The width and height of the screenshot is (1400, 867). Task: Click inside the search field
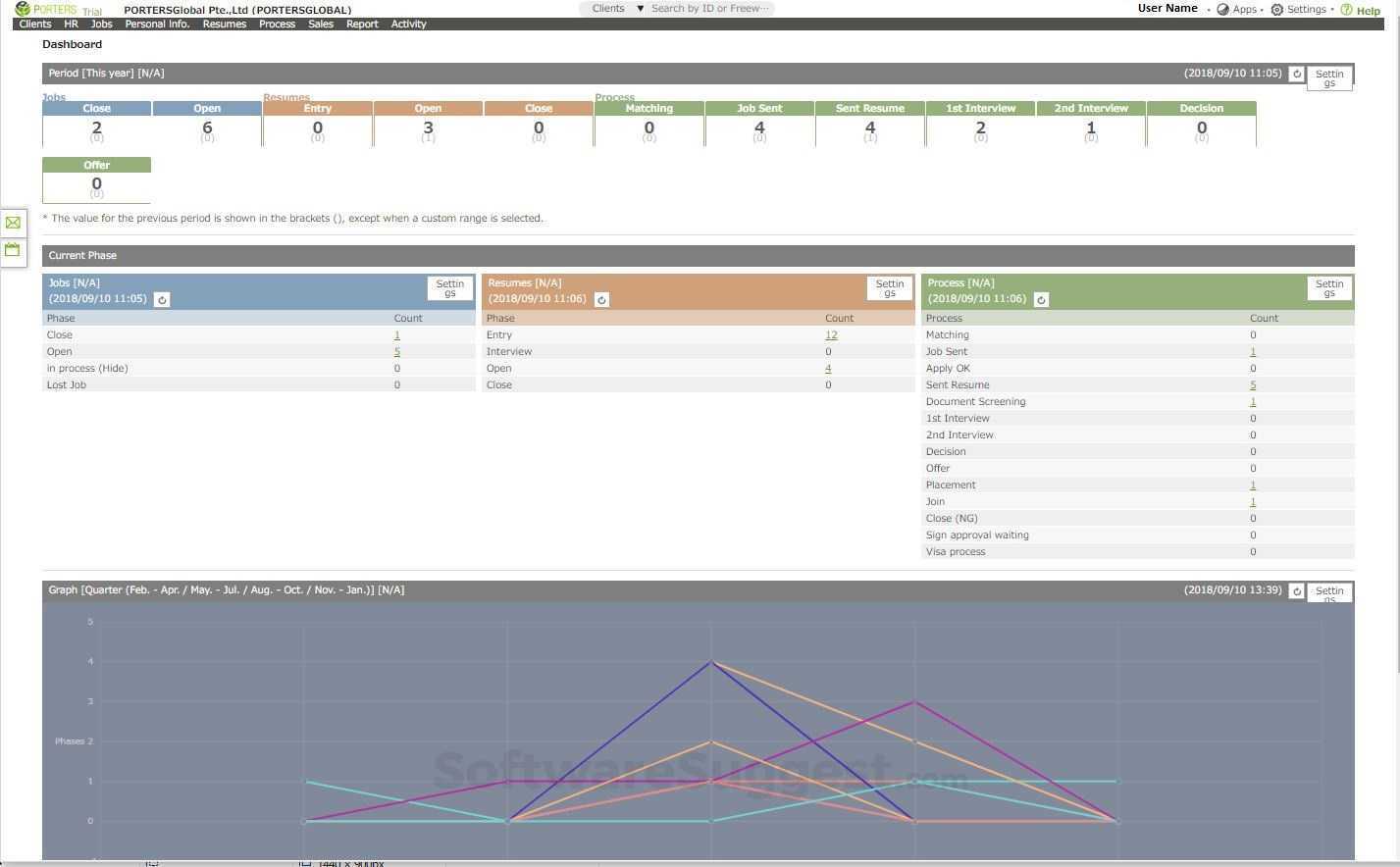(x=711, y=8)
